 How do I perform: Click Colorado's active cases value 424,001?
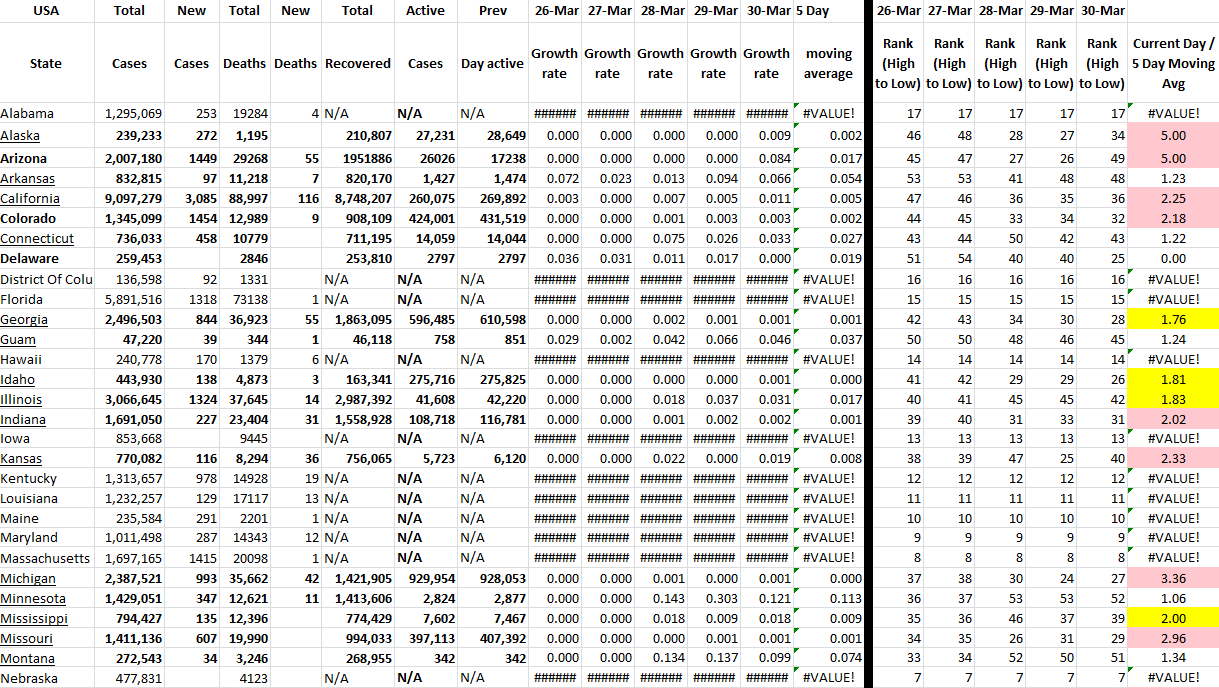[x=425, y=219]
